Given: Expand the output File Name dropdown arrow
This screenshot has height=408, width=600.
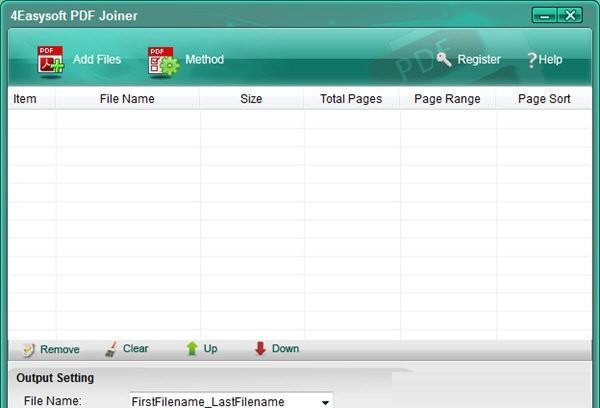Looking at the screenshot, I should 325,402.
